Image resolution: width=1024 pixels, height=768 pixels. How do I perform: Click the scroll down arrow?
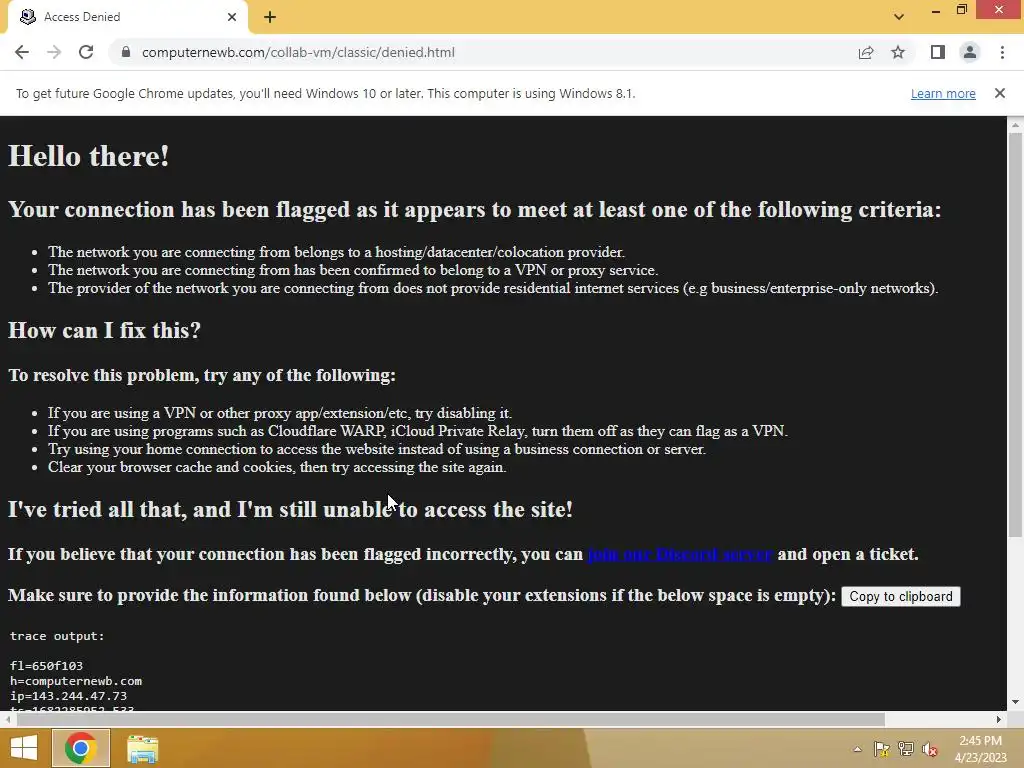click(x=1015, y=702)
